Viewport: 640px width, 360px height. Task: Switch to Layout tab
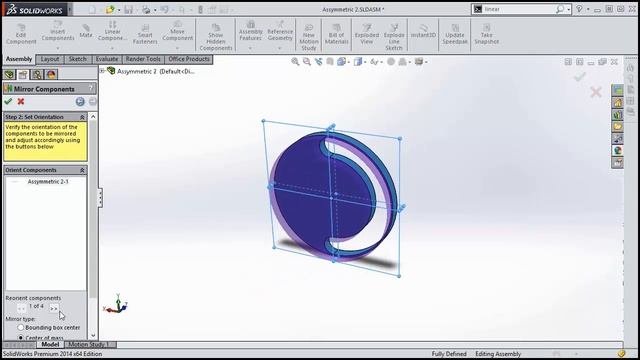(x=50, y=59)
